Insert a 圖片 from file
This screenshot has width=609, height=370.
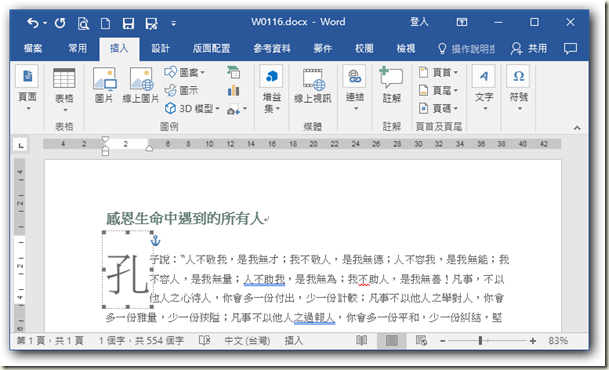[104, 85]
